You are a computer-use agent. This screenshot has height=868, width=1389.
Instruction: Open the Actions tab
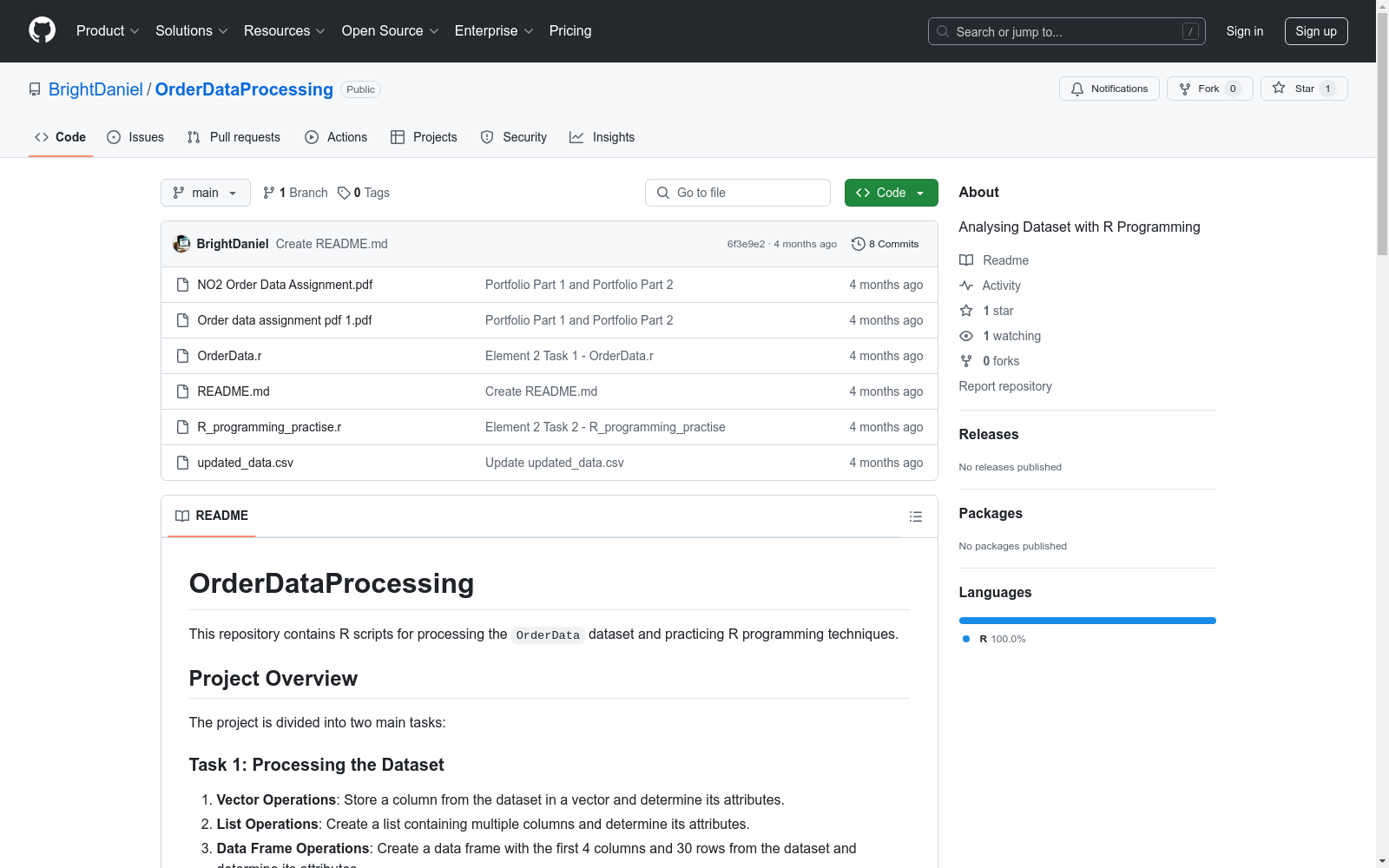click(336, 137)
